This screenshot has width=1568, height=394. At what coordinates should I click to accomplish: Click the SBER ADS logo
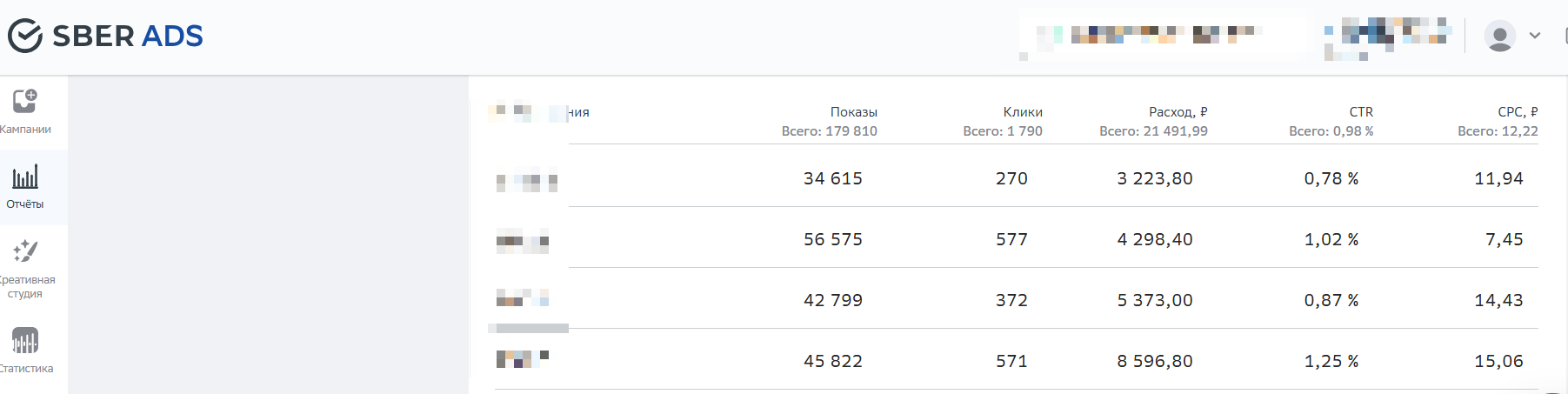(x=105, y=36)
